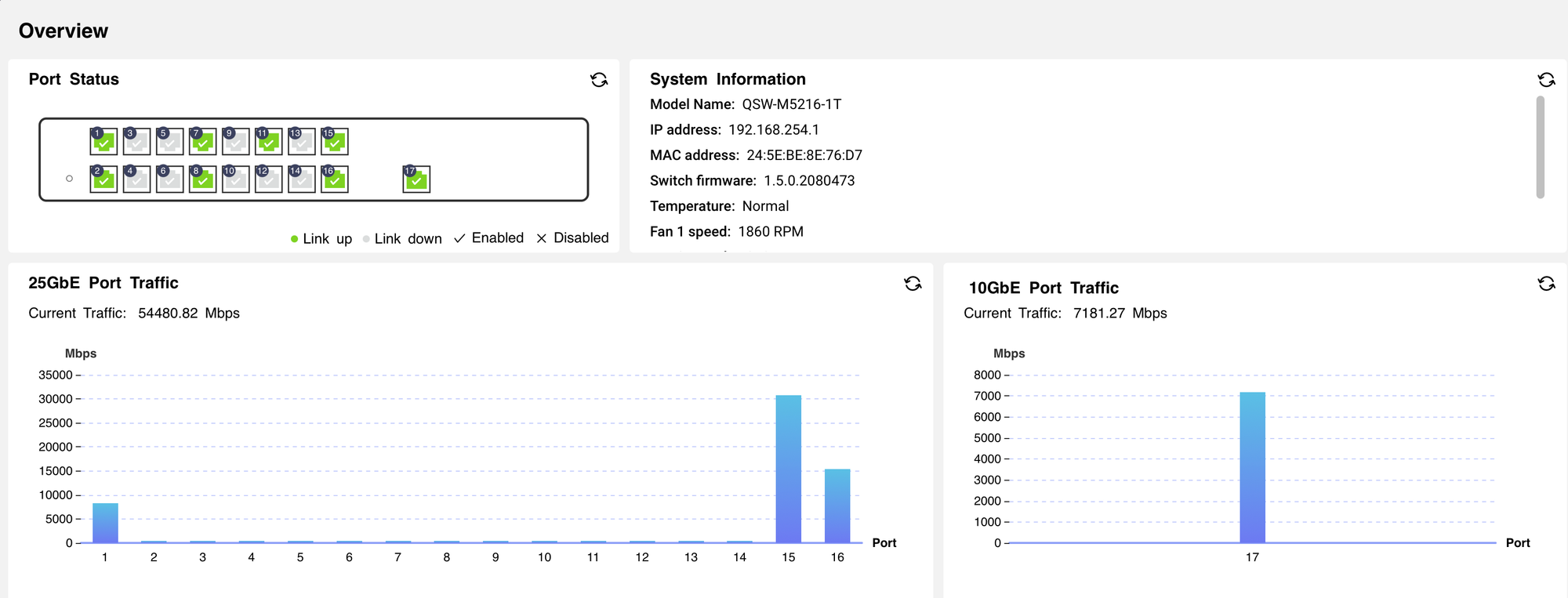Refresh the Port Status panel
This screenshot has height=598, width=1568.
tap(599, 80)
